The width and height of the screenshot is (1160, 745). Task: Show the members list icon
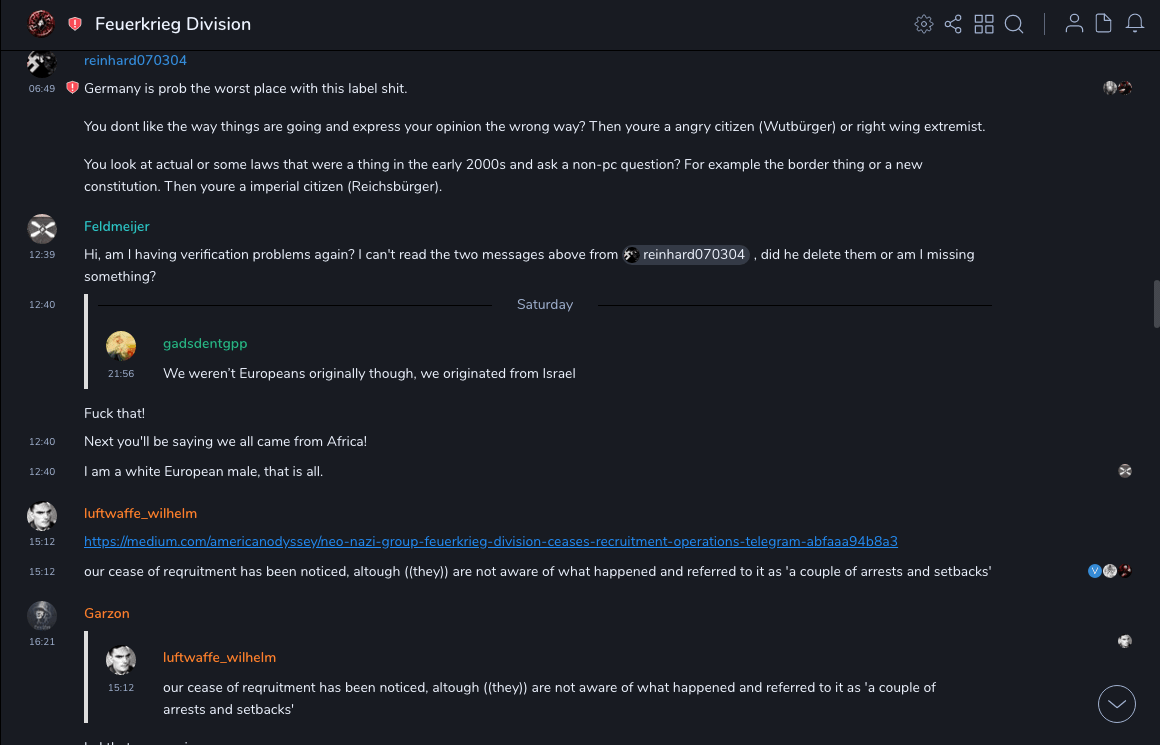(1074, 24)
